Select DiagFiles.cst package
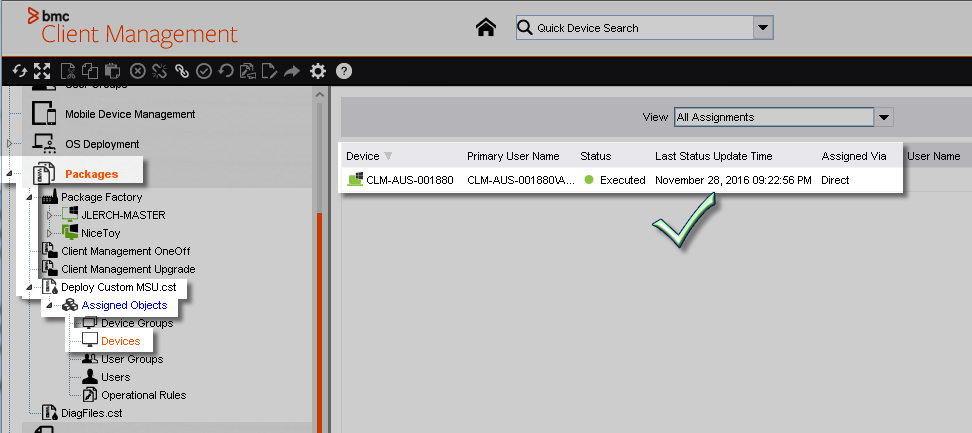Viewport: 972px width, 433px height. (92, 413)
